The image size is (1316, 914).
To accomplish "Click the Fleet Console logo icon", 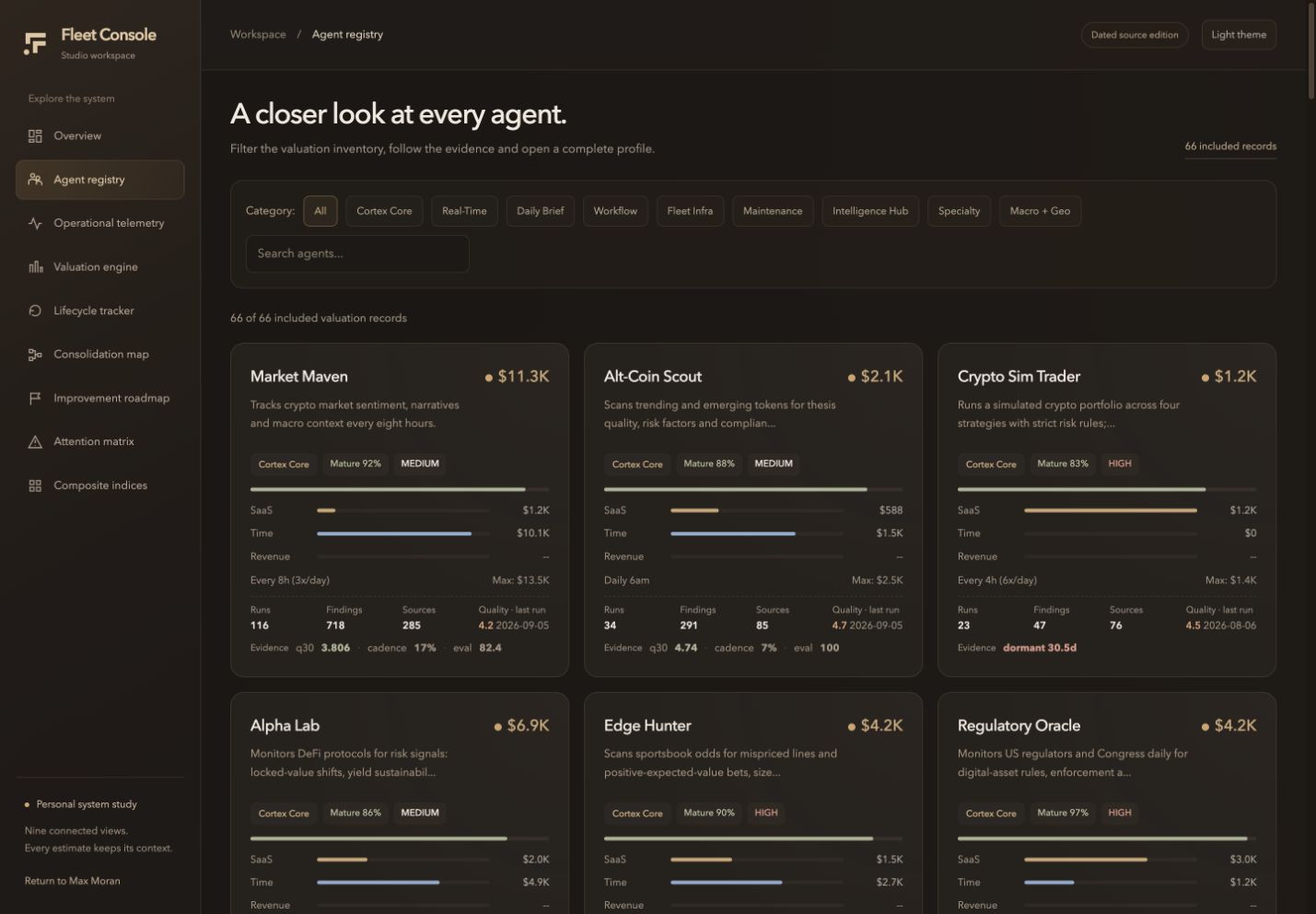I will 35,43.
